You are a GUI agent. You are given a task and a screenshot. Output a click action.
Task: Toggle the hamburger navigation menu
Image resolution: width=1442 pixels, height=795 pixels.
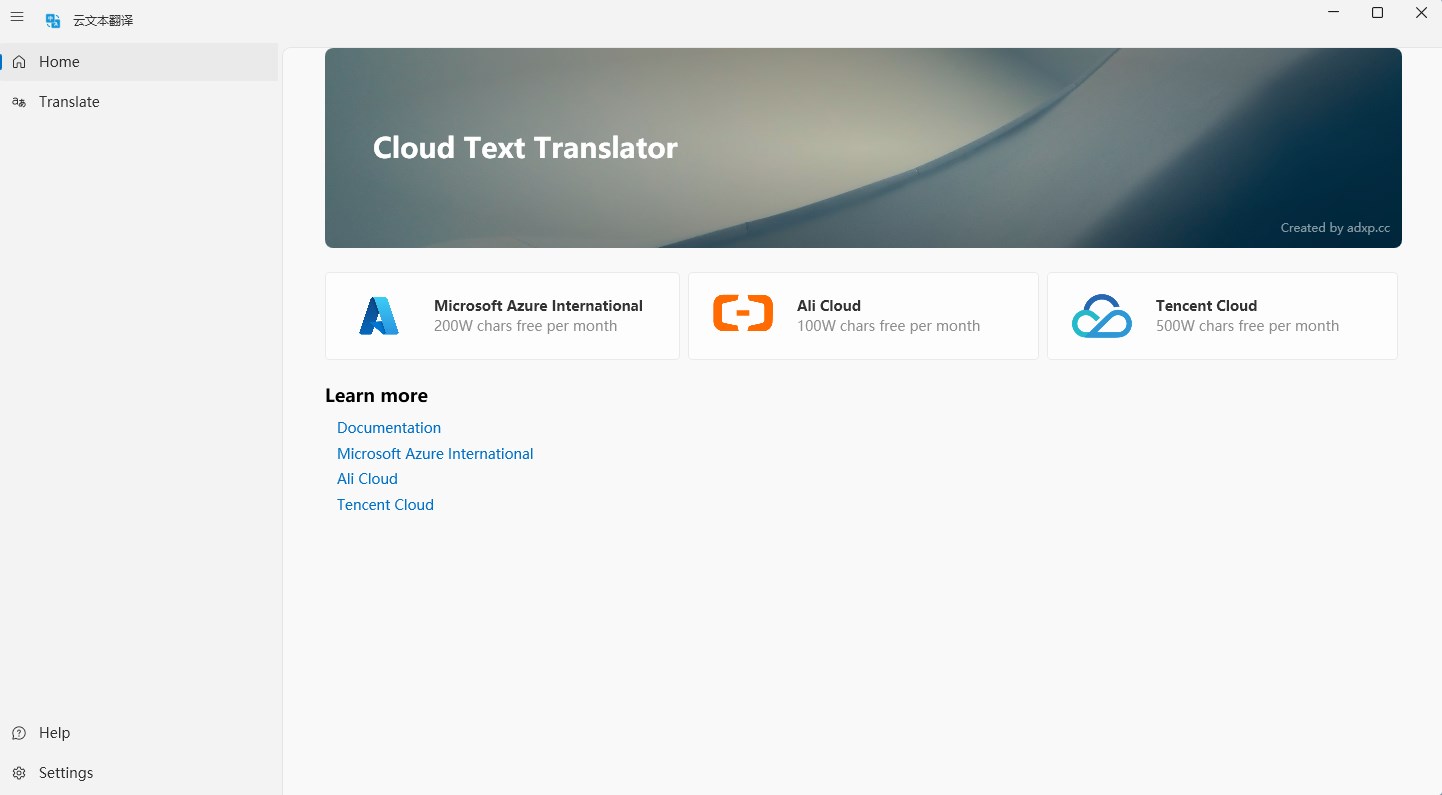[x=17, y=17]
